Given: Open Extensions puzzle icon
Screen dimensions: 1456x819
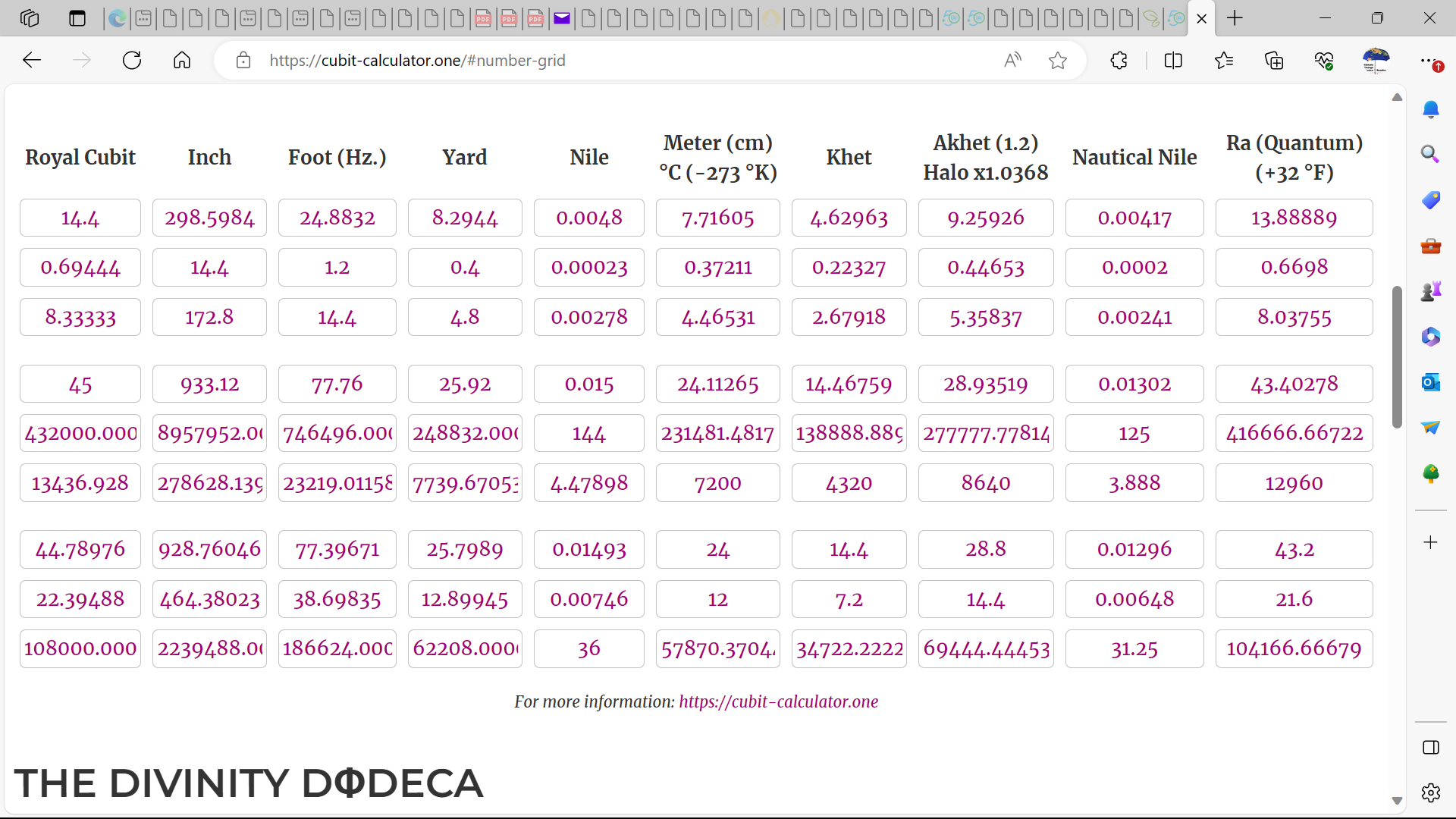Looking at the screenshot, I should point(1119,61).
